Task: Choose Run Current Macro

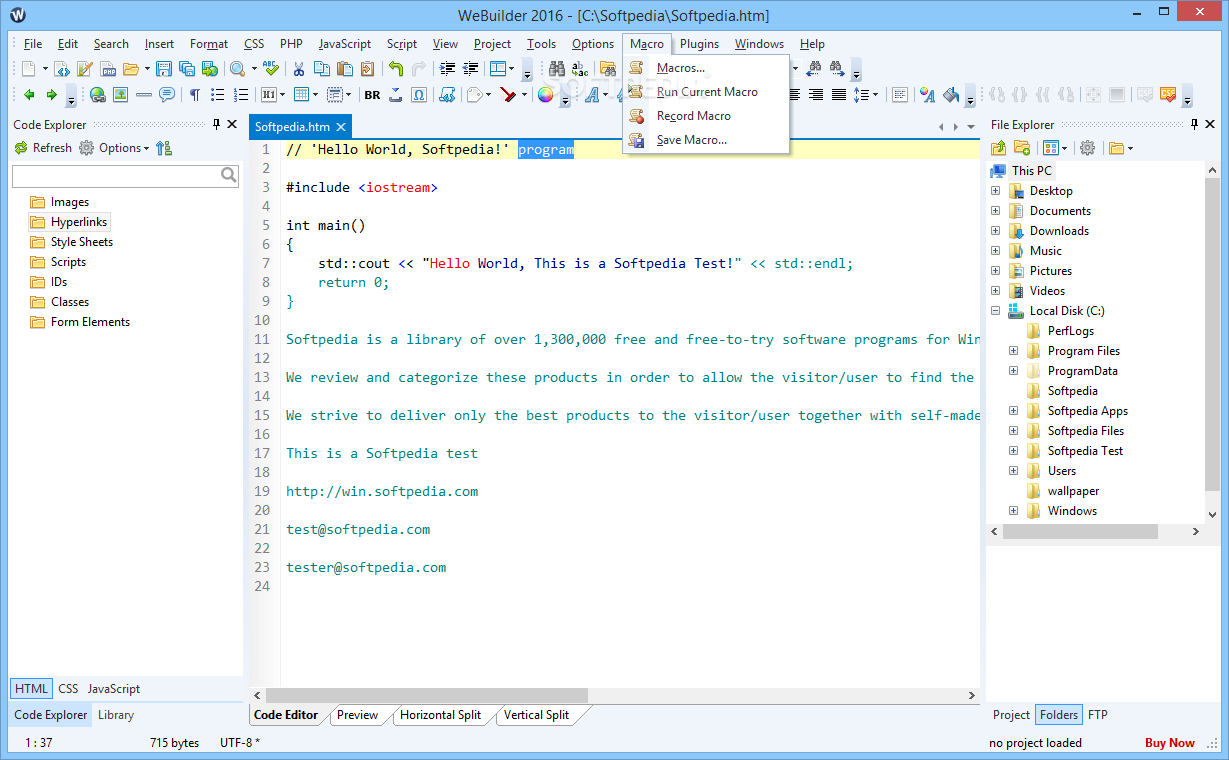Action: [706, 92]
